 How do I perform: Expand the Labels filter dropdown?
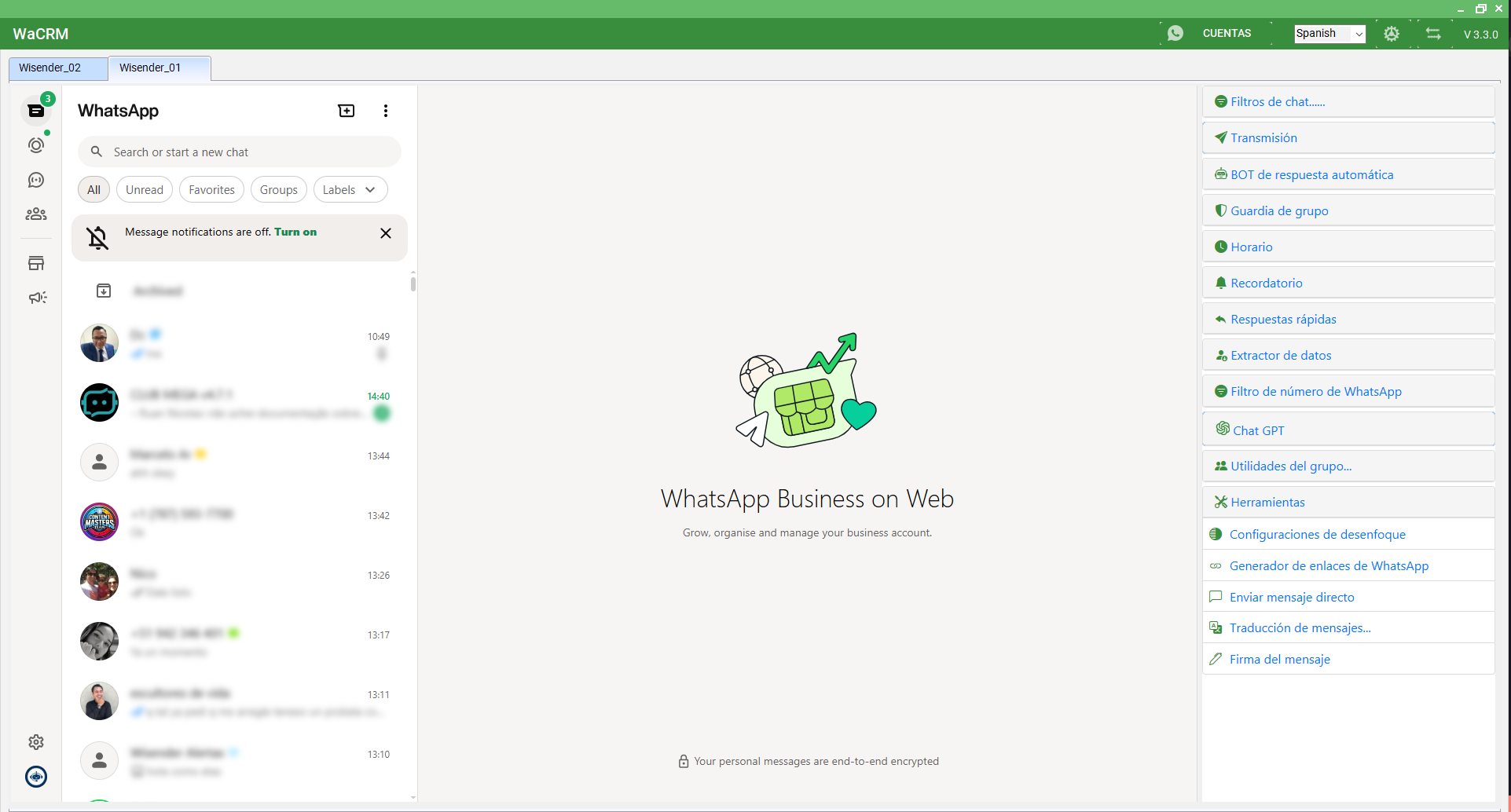point(350,189)
